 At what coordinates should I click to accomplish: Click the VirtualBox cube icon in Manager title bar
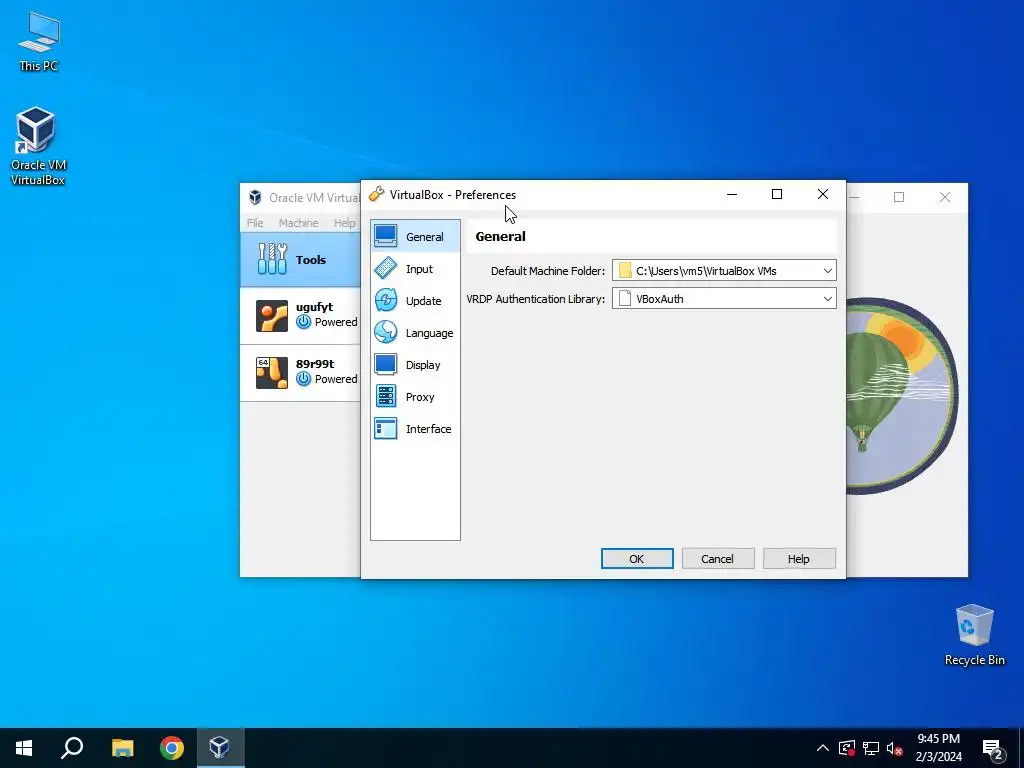pyautogui.click(x=255, y=197)
